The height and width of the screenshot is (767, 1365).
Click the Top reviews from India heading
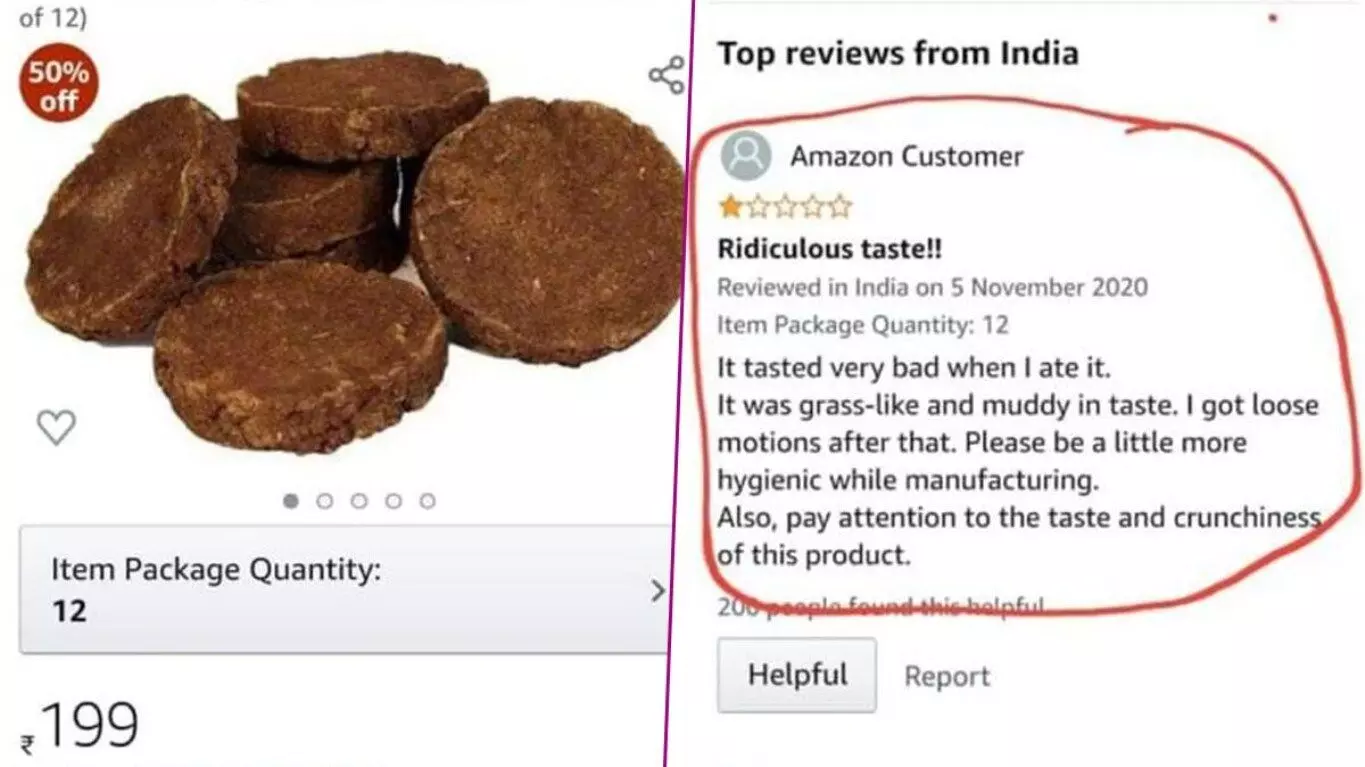click(898, 53)
